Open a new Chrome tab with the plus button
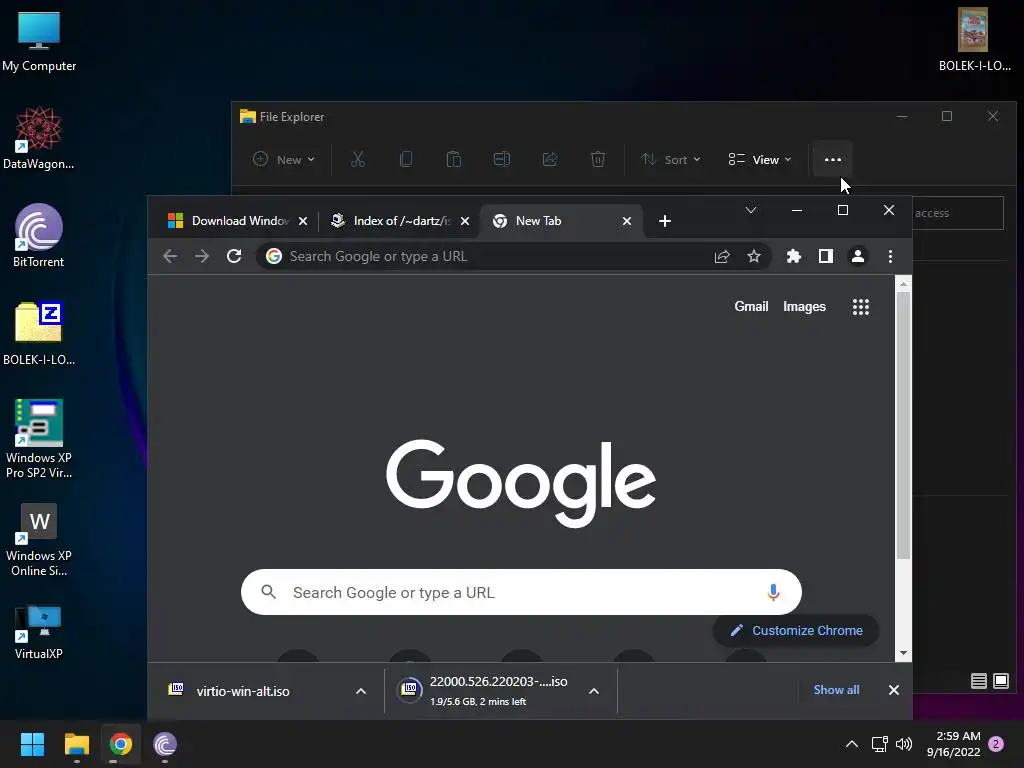This screenshot has width=1024, height=768. (665, 221)
